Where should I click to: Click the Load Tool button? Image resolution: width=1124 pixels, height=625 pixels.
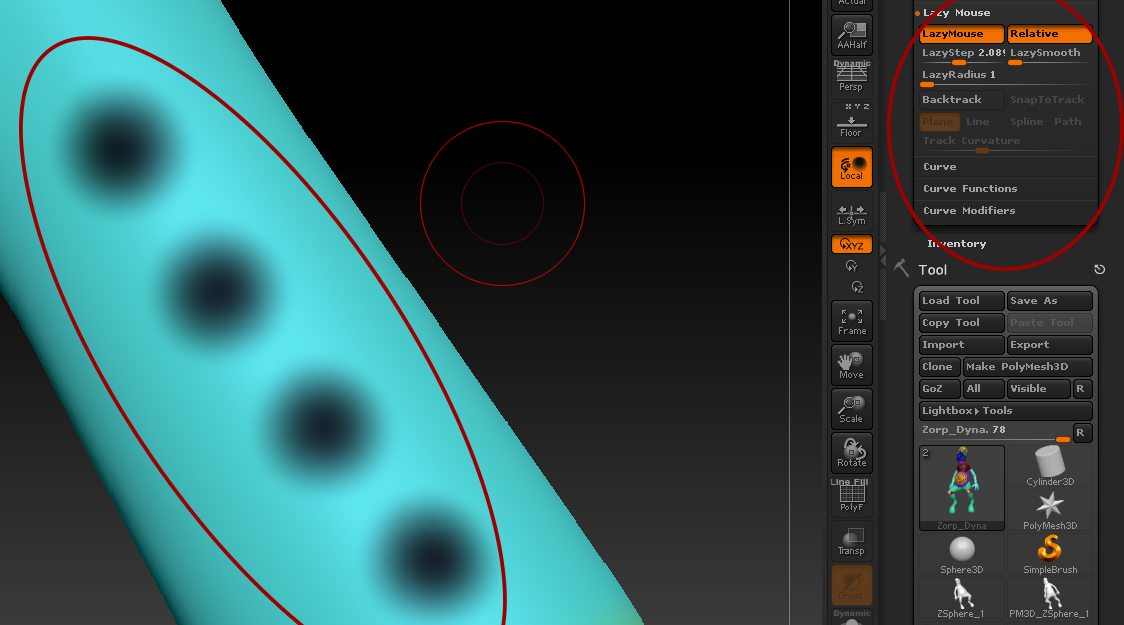pyautogui.click(x=961, y=301)
